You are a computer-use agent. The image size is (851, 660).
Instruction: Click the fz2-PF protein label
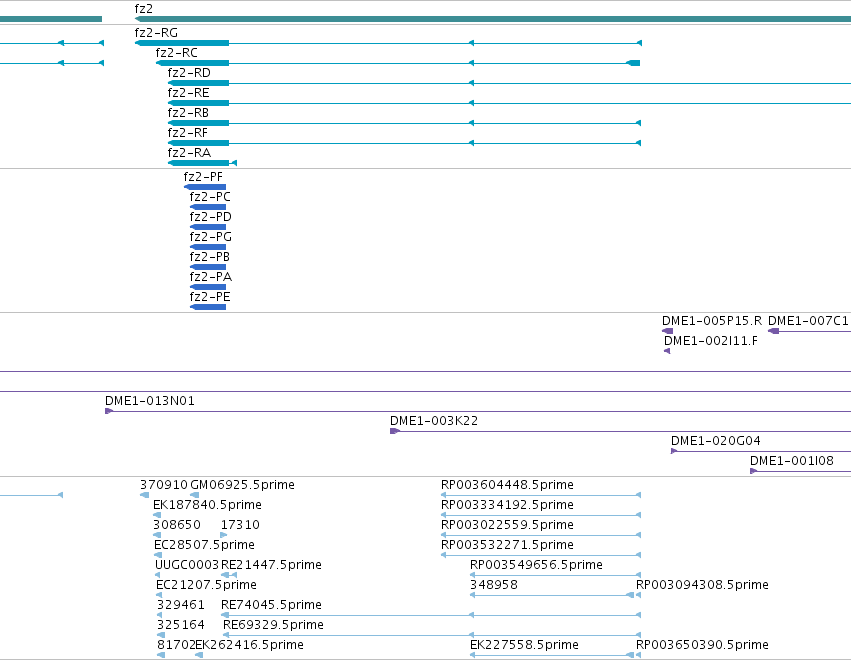pos(204,177)
